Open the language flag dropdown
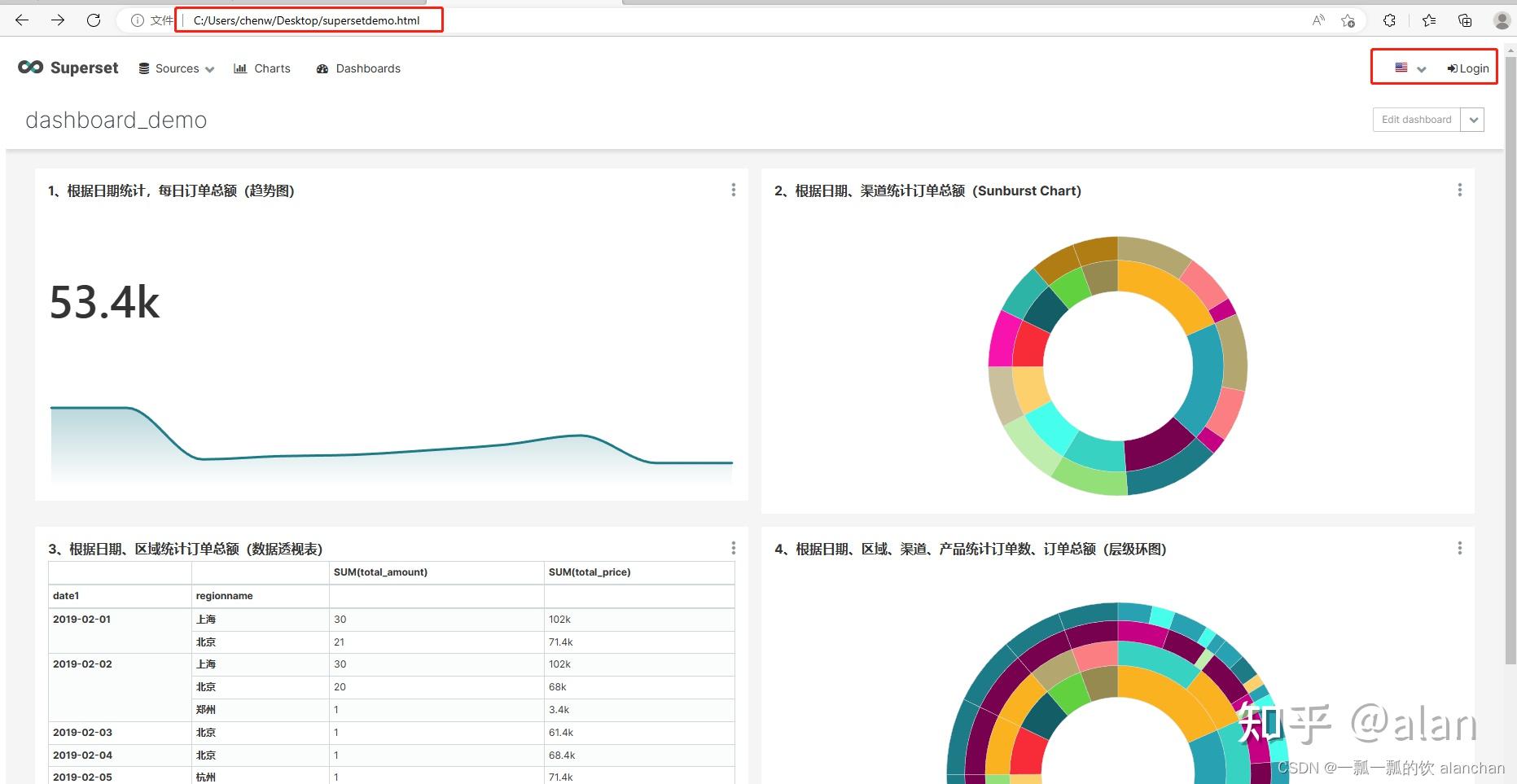 coord(1410,68)
